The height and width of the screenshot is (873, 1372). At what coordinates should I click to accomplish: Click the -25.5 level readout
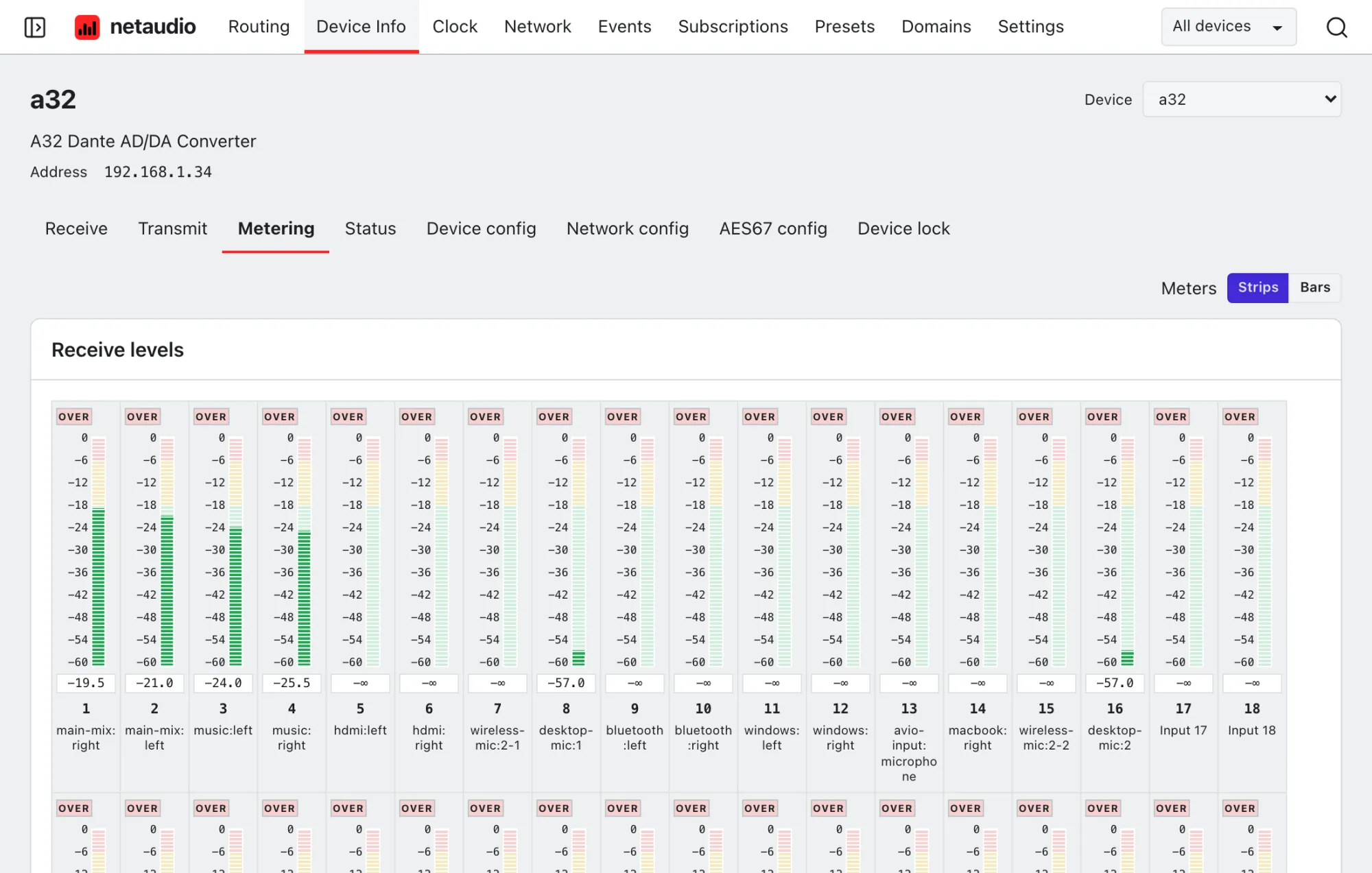tap(292, 683)
